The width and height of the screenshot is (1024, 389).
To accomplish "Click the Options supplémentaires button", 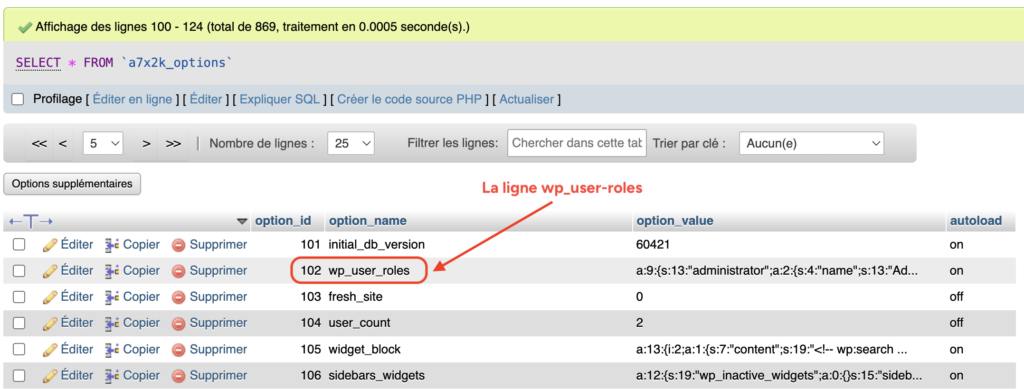I will 72,184.
